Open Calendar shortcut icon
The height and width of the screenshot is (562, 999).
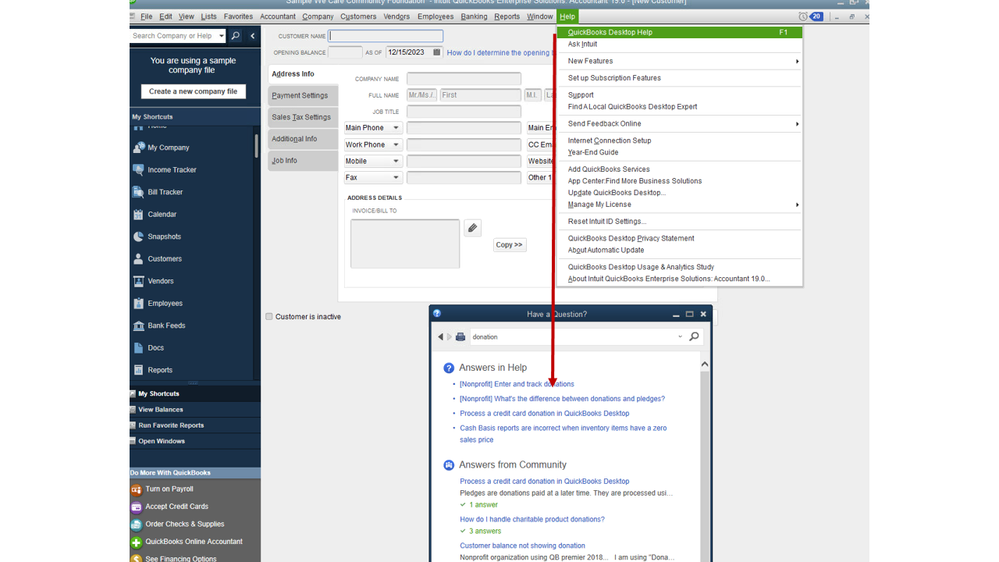[138, 214]
